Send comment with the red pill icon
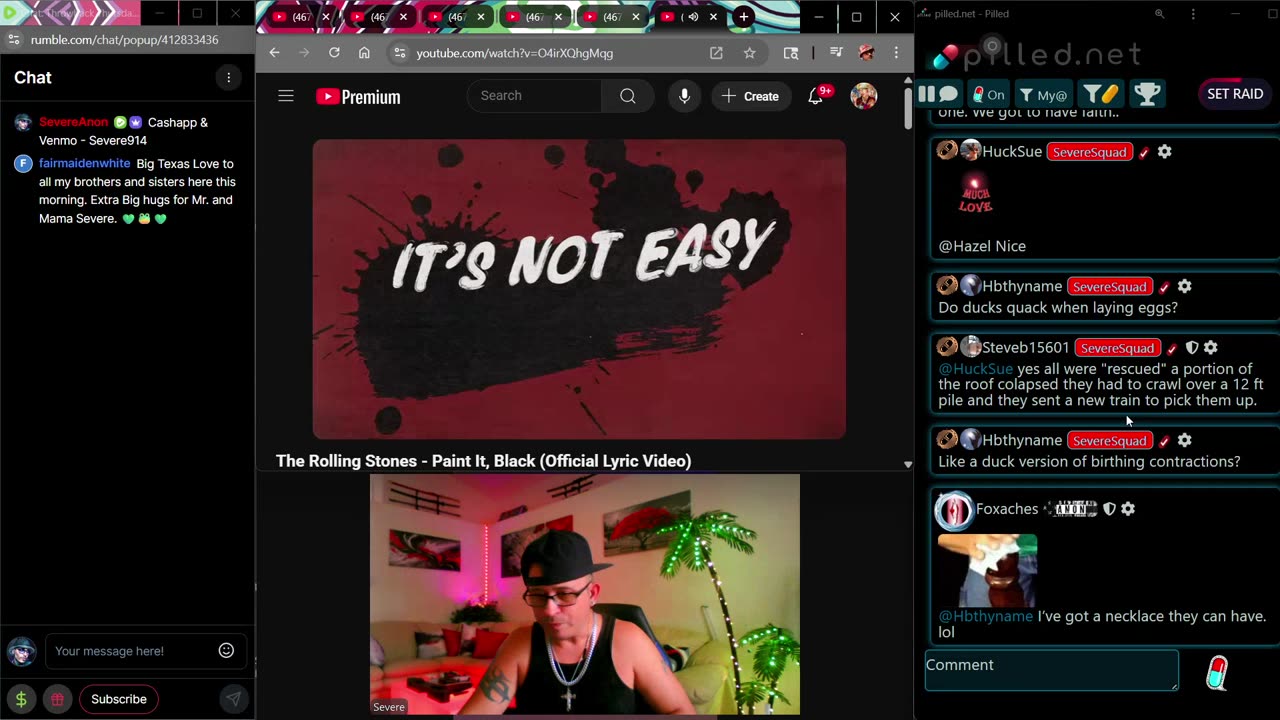Image resolution: width=1280 pixels, height=720 pixels. (x=1217, y=672)
